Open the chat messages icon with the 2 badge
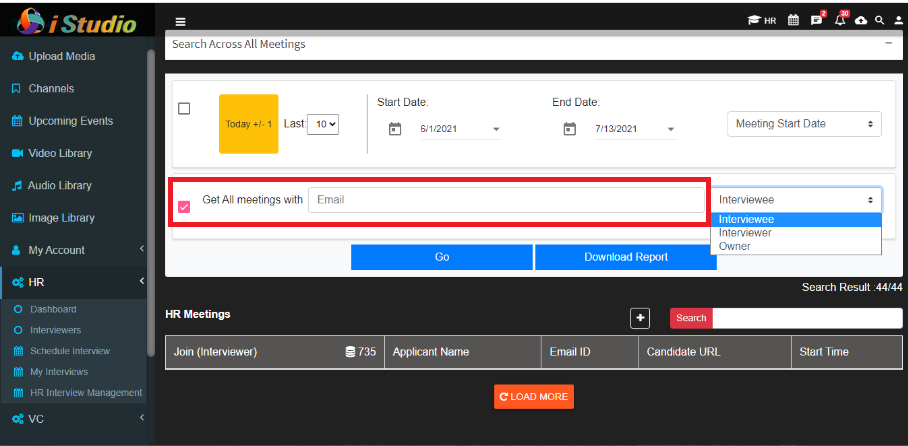 point(817,19)
